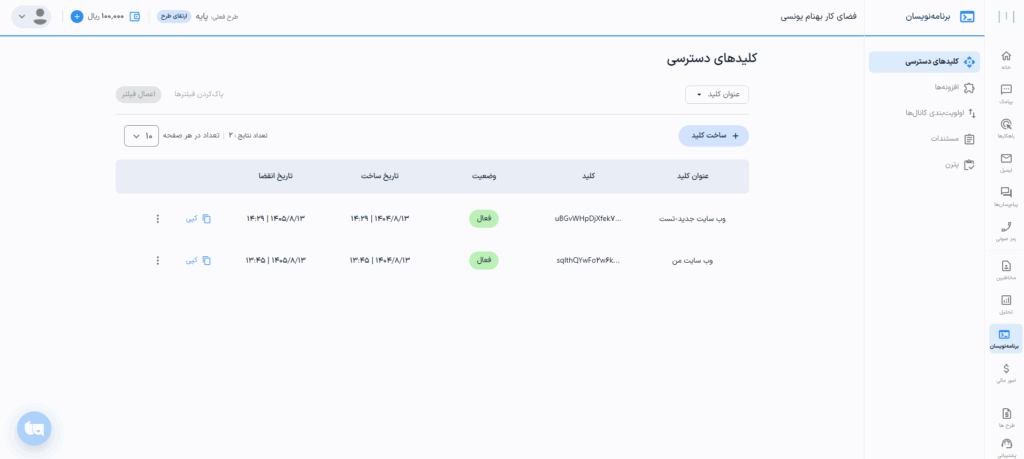
Task: Open more options for وب سایت جدید-تست row
Action: click(x=157, y=218)
